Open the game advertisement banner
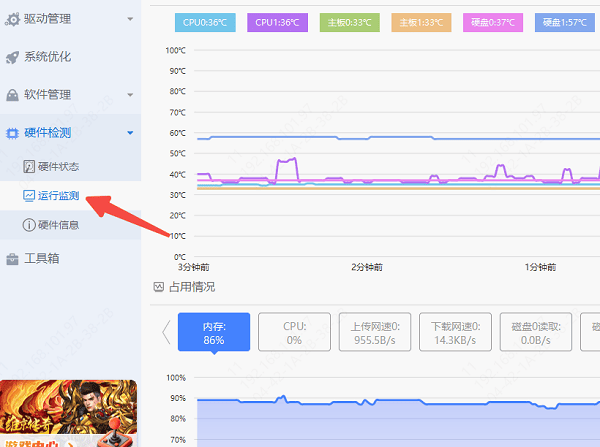 pyautogui.click(x=68, y=412)
